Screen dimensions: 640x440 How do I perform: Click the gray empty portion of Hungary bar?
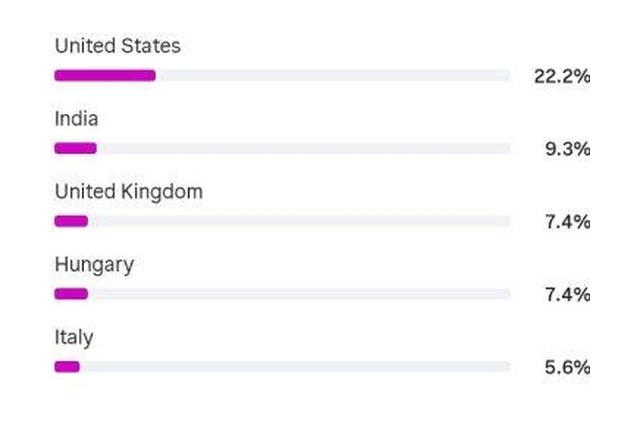pos(300,294)
